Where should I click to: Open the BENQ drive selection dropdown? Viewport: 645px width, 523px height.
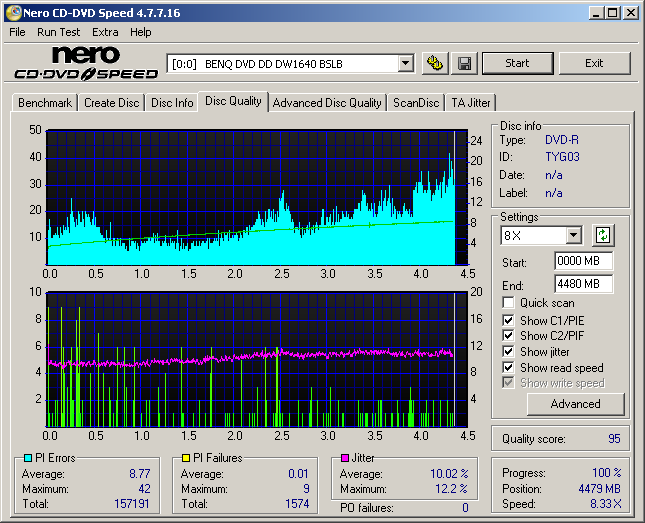pos(405,63)
